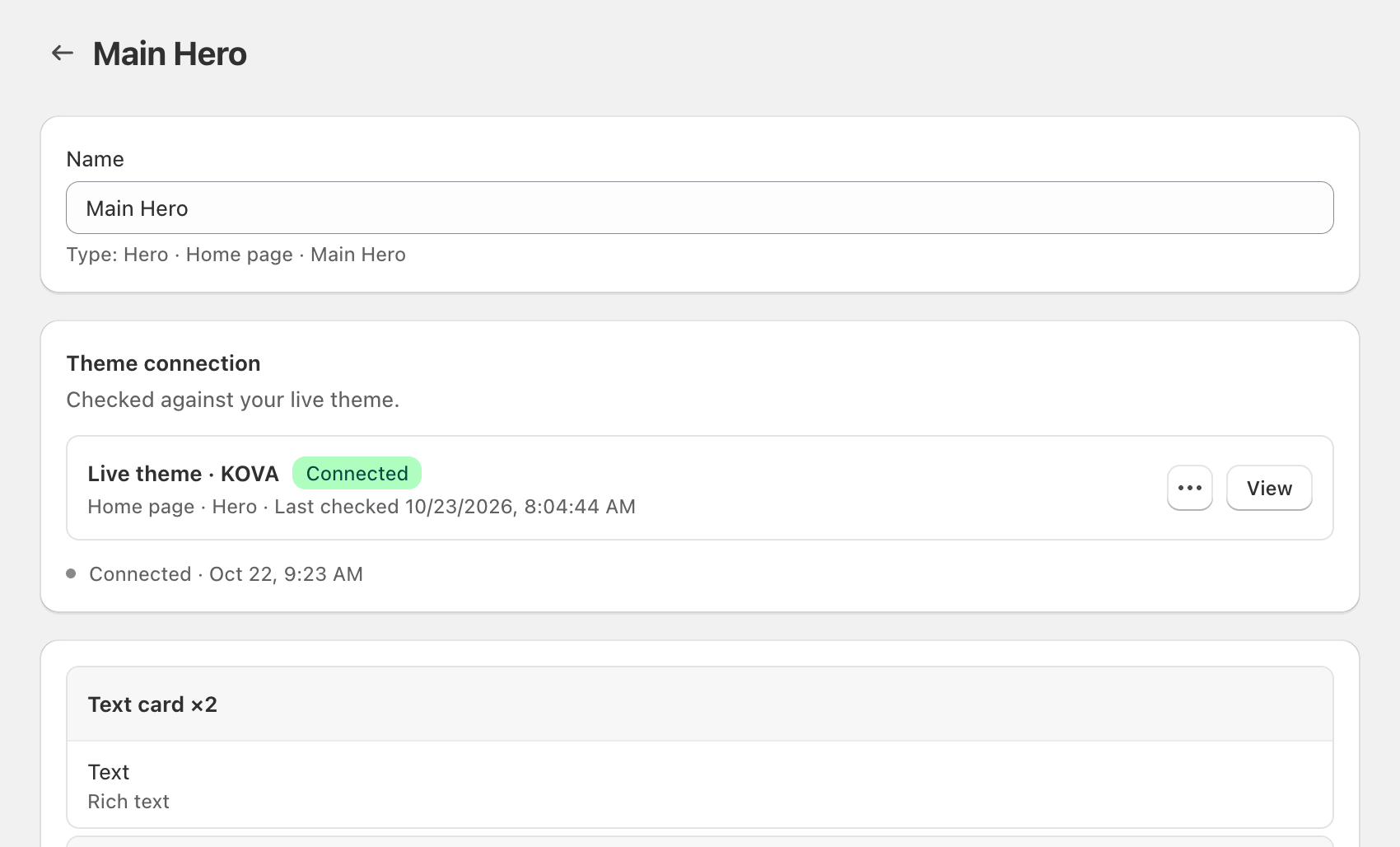Image resolution: width=1400 pixels, height=847 pixels.
Task: Go back using the arrow icon
Action: (x=63, y=54)
